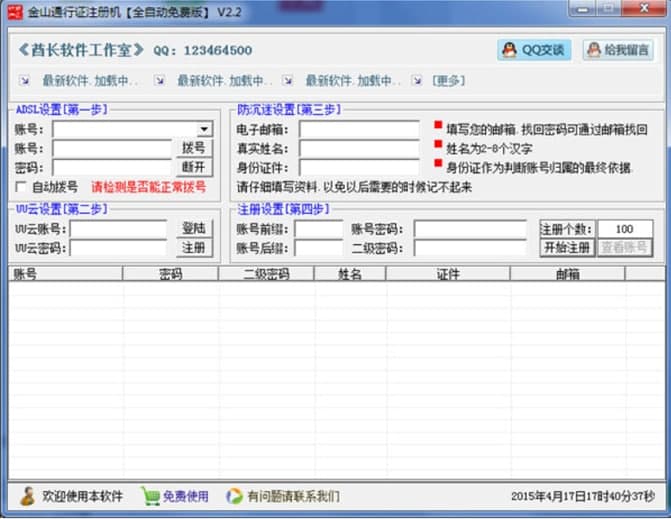Click the 开始注册 button
Screen dimensions: 671x519
(567, 247)
